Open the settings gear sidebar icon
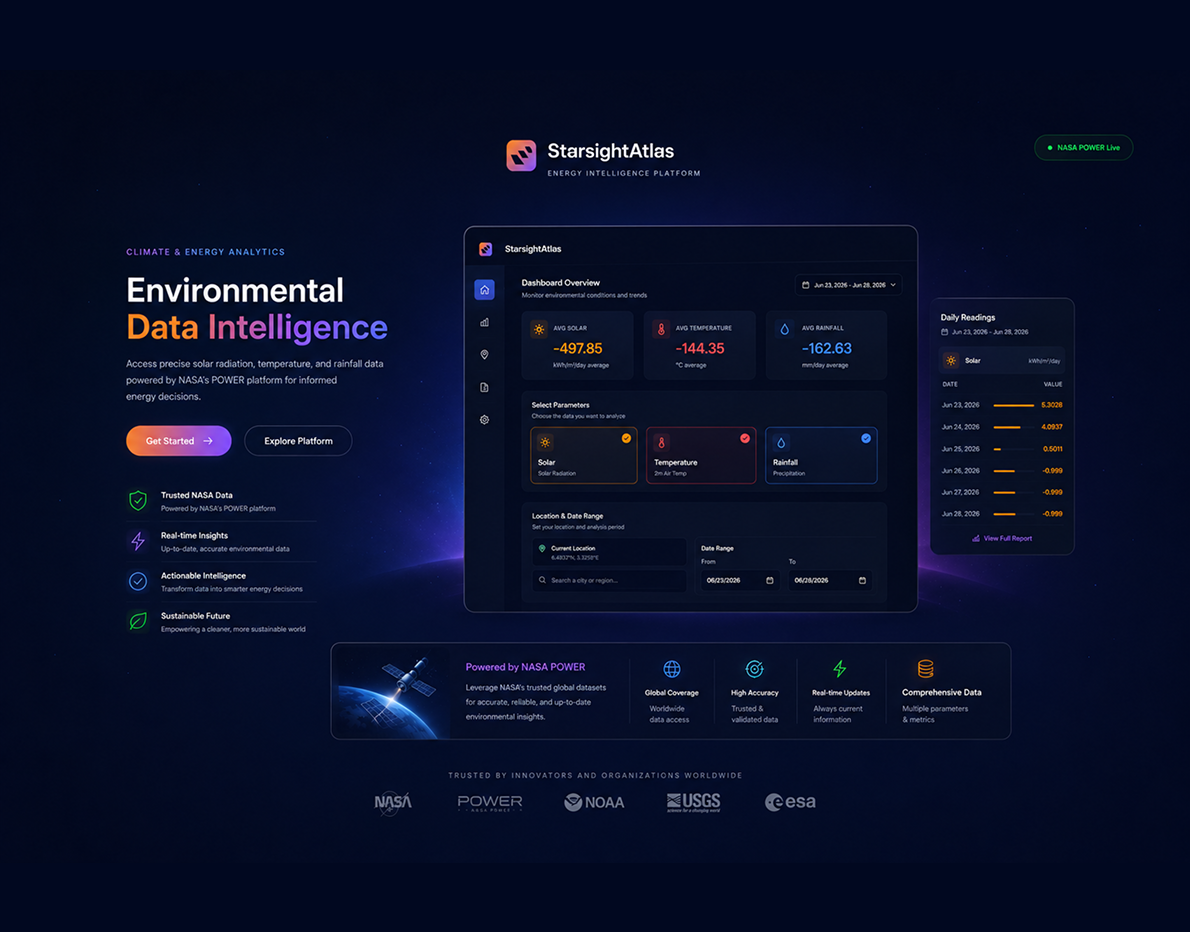The image size is (1190, 932). 484,420
